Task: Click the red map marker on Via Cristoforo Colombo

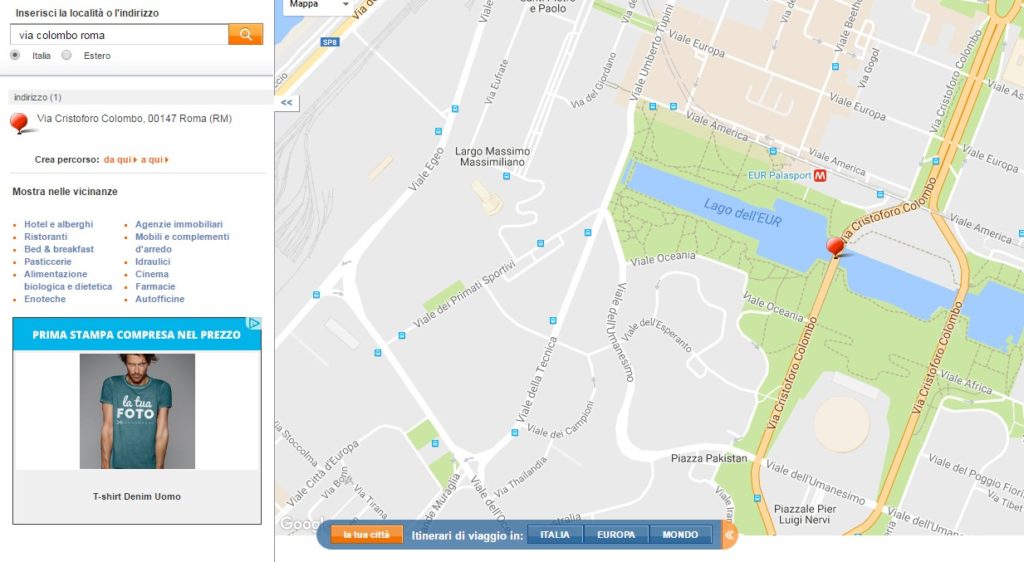Action: pos(835,247)
